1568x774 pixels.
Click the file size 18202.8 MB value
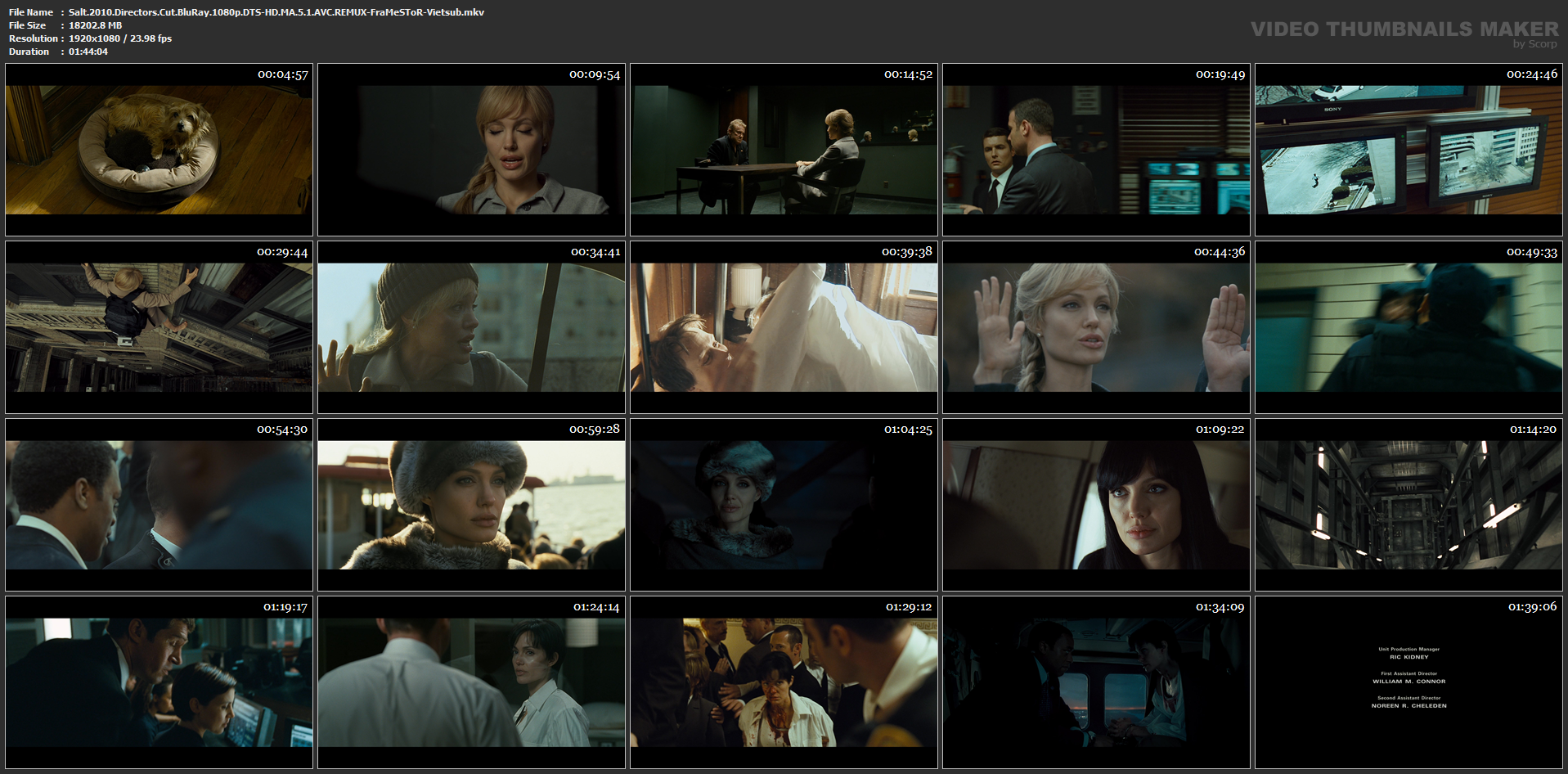(95, 25)
